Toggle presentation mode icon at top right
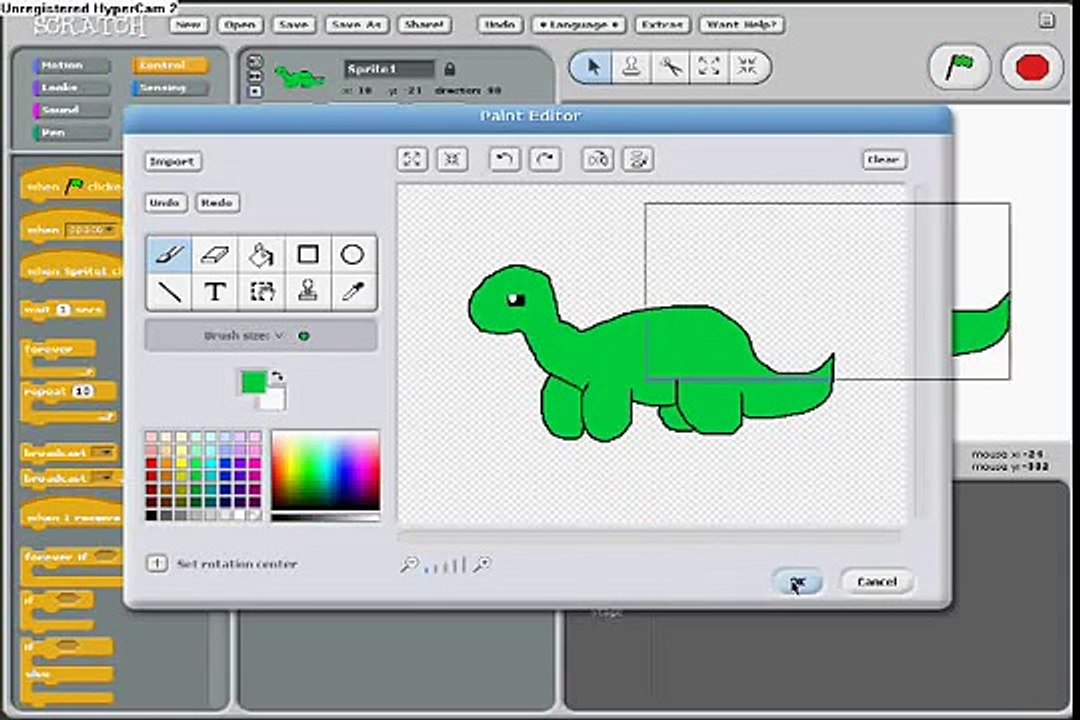Screen dimensions: 1080x720 [x=1046, y=21]
